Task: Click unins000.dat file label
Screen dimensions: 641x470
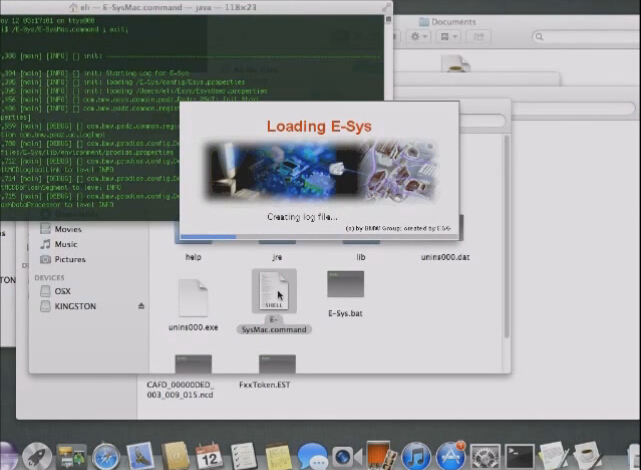Action: coord(445,257)
